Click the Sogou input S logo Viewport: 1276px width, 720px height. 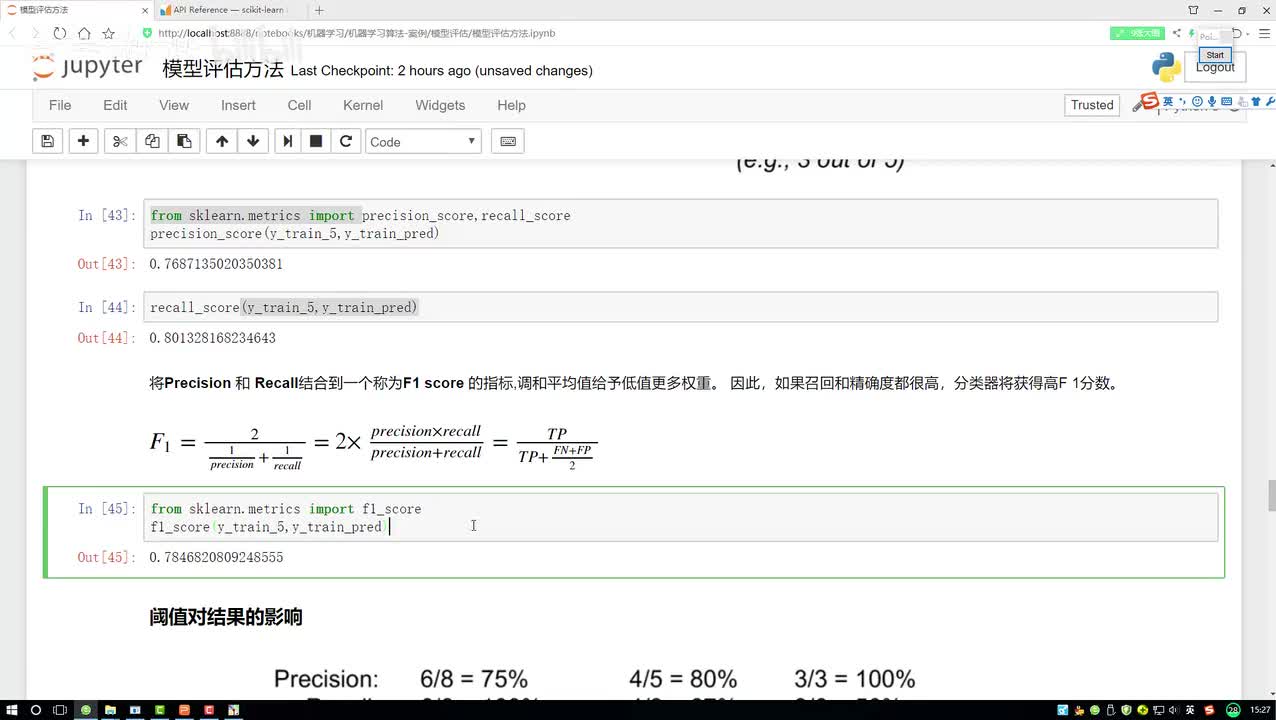[x=1149, y=101]
